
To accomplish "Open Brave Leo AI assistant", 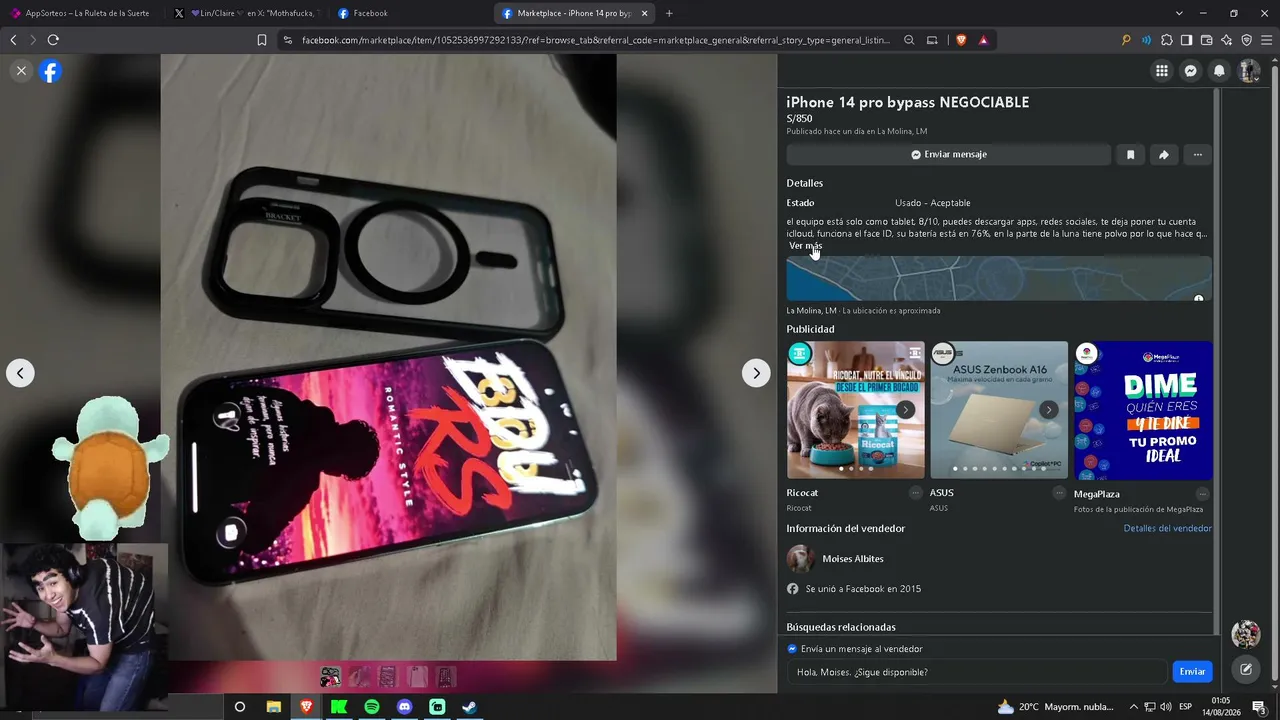I will point(1226,40).
